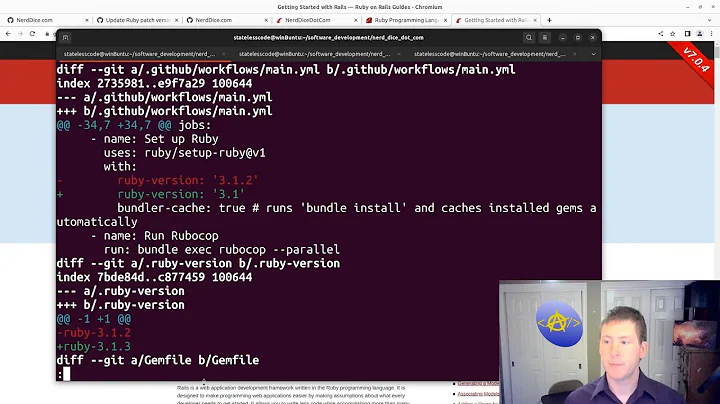Open the Chromium three-dot menu

712,34
